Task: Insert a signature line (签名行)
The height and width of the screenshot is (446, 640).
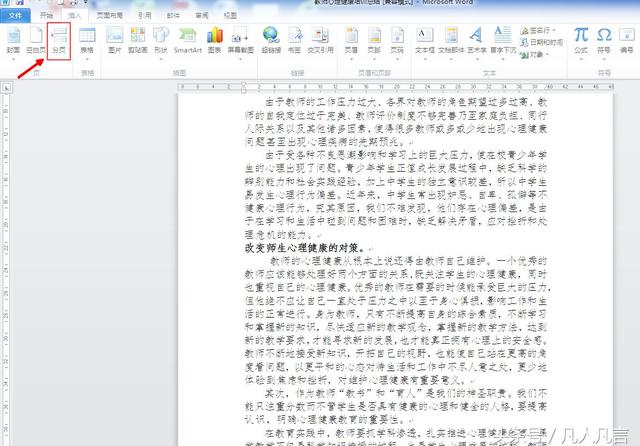Action: click(537, 31)
